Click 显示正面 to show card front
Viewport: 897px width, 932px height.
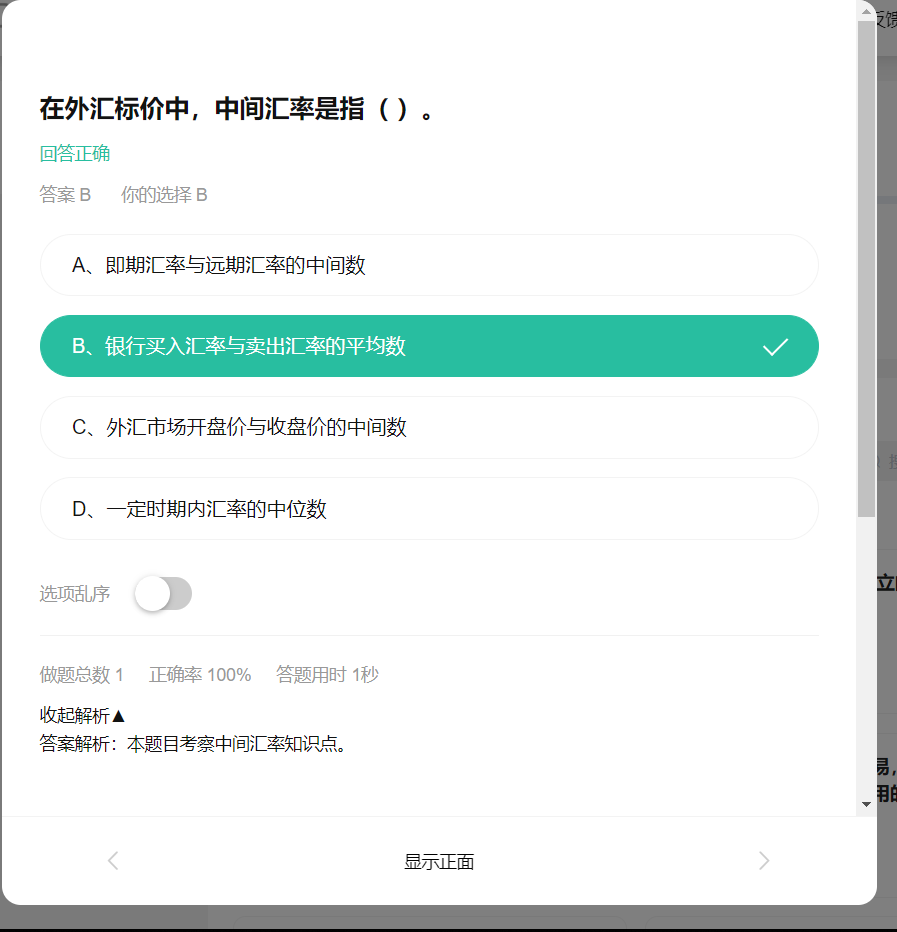pos(439,861)
